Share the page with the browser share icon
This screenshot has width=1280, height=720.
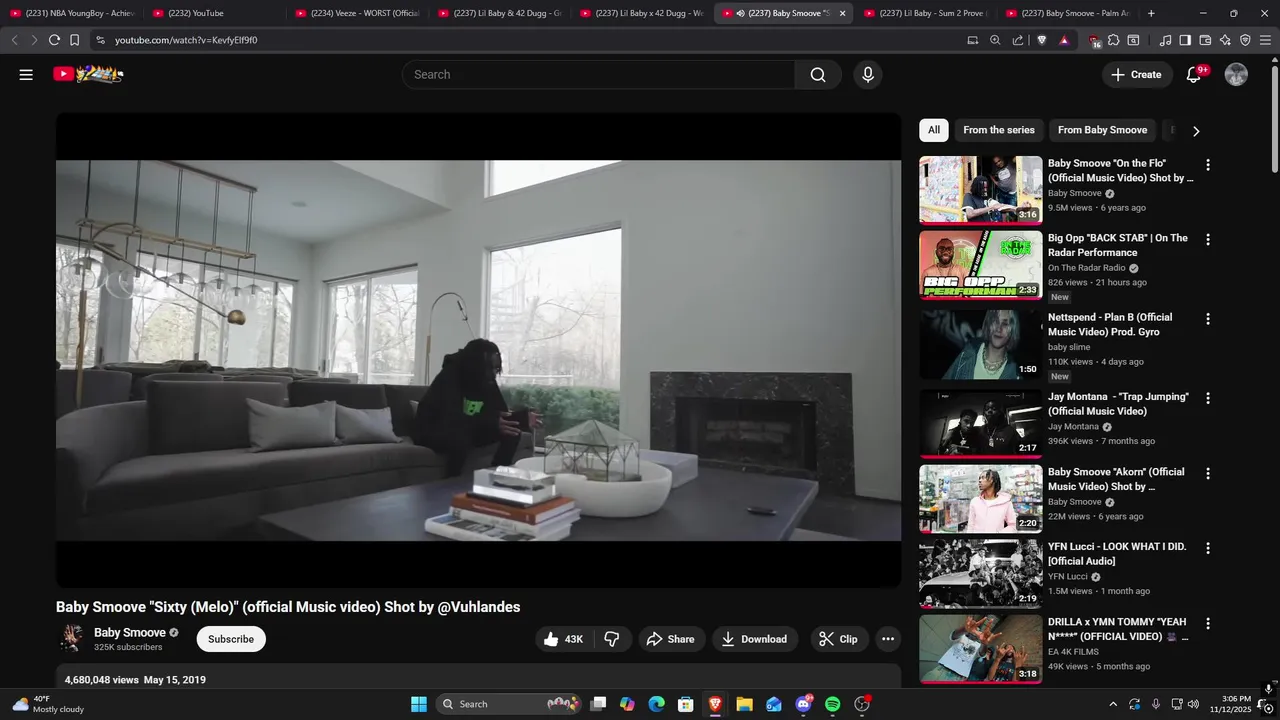1018,40
